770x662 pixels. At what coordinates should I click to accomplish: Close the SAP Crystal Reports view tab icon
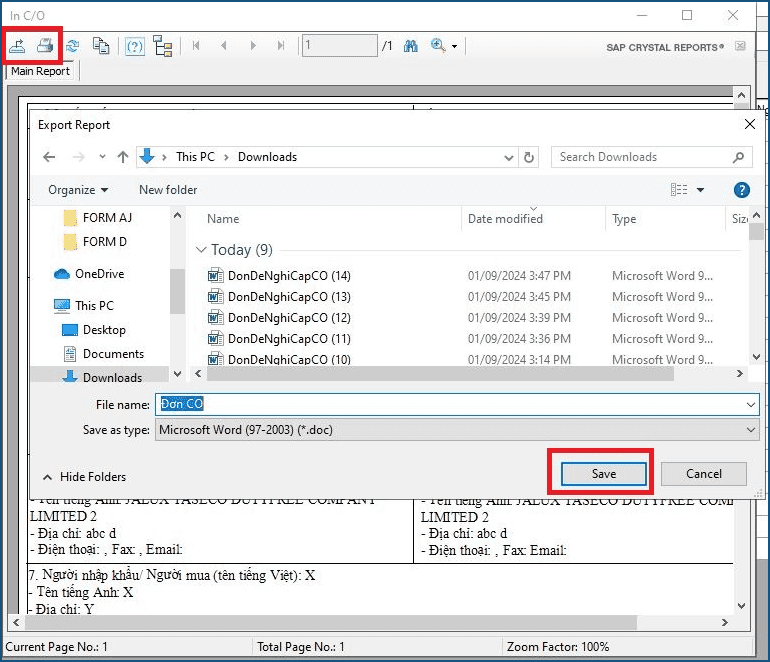click(740, 46)
